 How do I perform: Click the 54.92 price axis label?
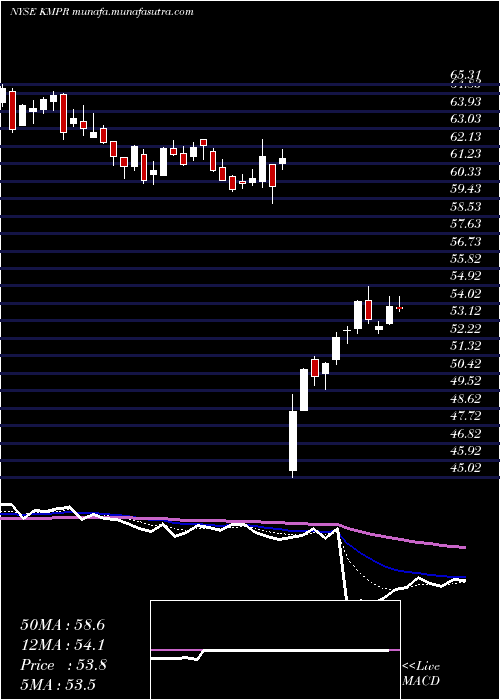click(465, 276)
